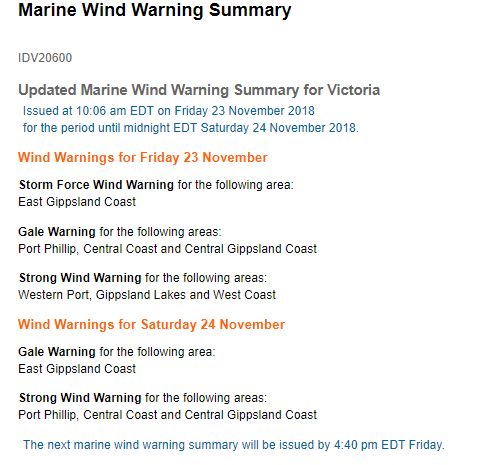The height and width of the screenshot is (465, 485).
Task: Click the Marine Wind Warning Summary title
Action: 155,10
